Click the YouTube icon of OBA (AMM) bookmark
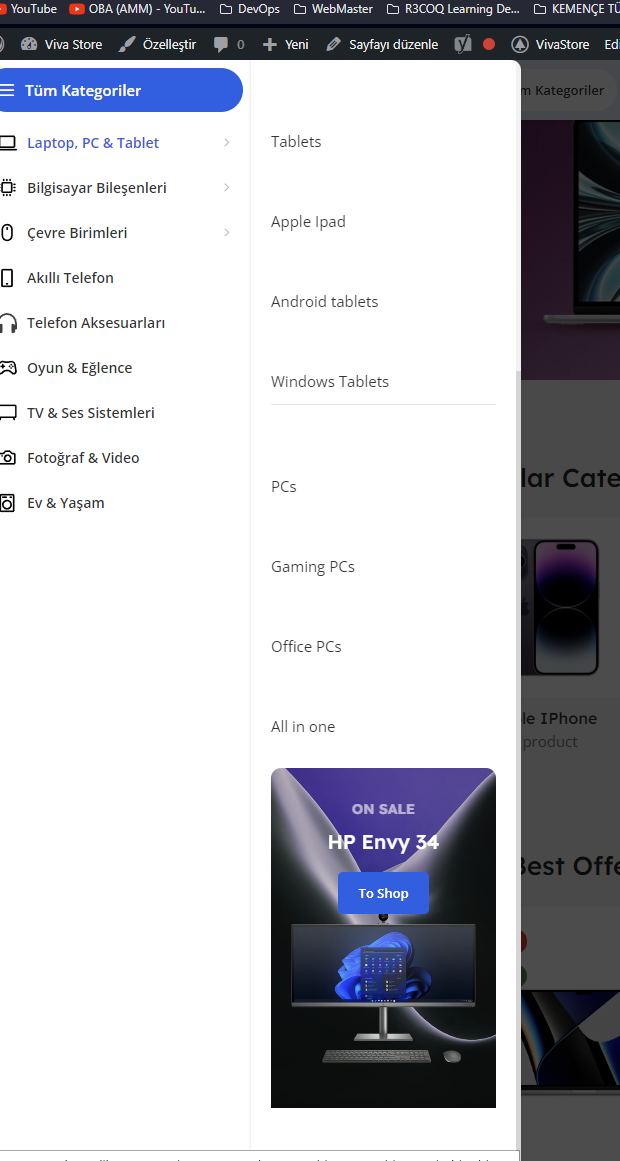Viewport: 620px width, 1161px height. coord(76,9)
